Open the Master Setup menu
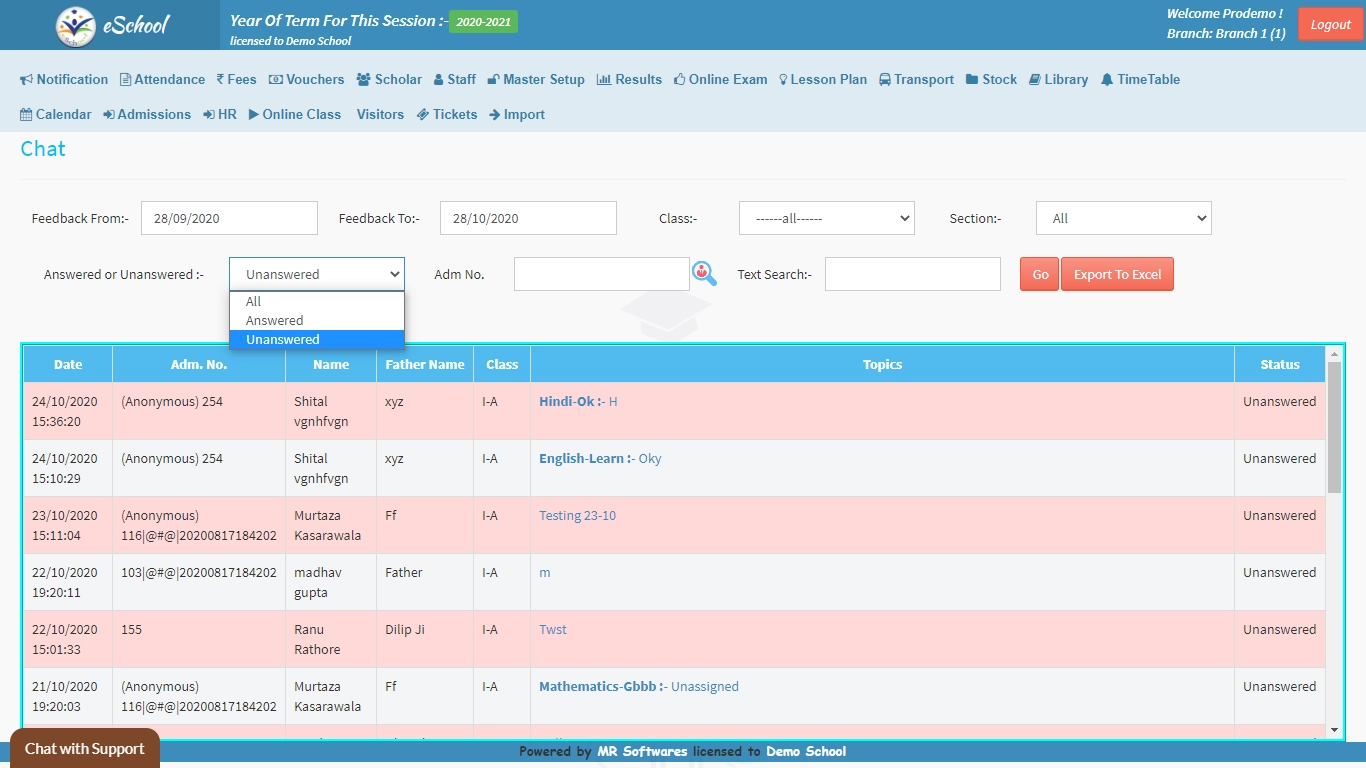Screen dimensions: 1366x768 click(x=536, y=80)
